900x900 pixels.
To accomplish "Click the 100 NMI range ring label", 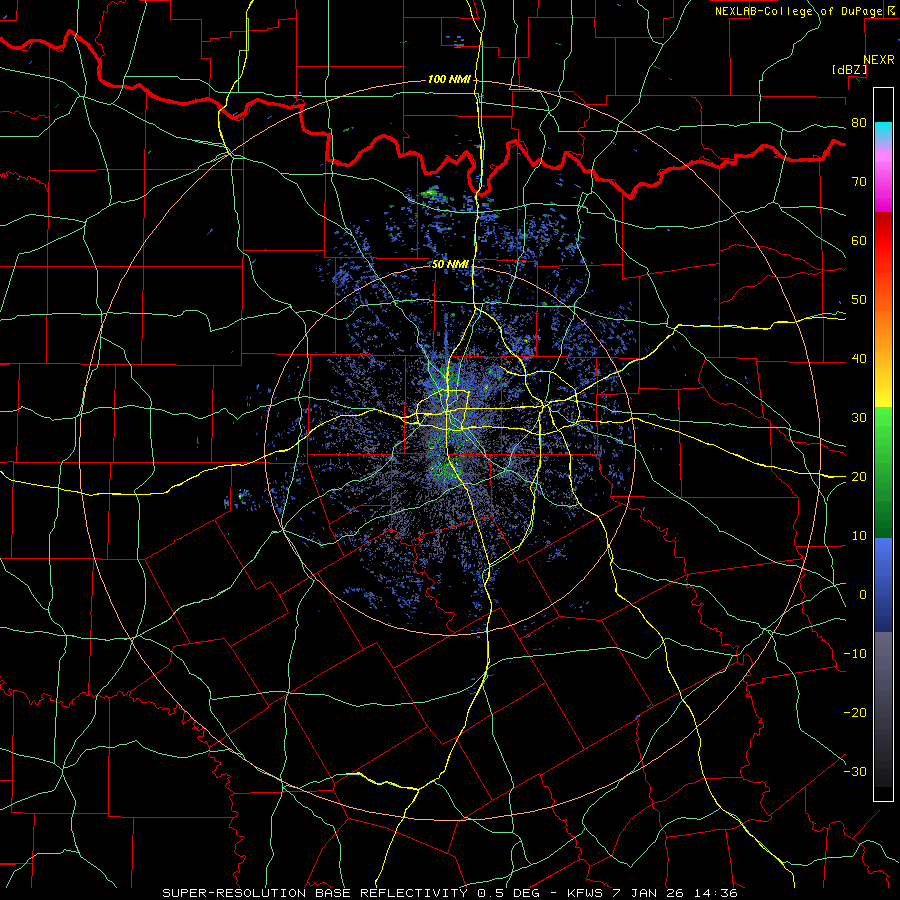I will point(449,79).
